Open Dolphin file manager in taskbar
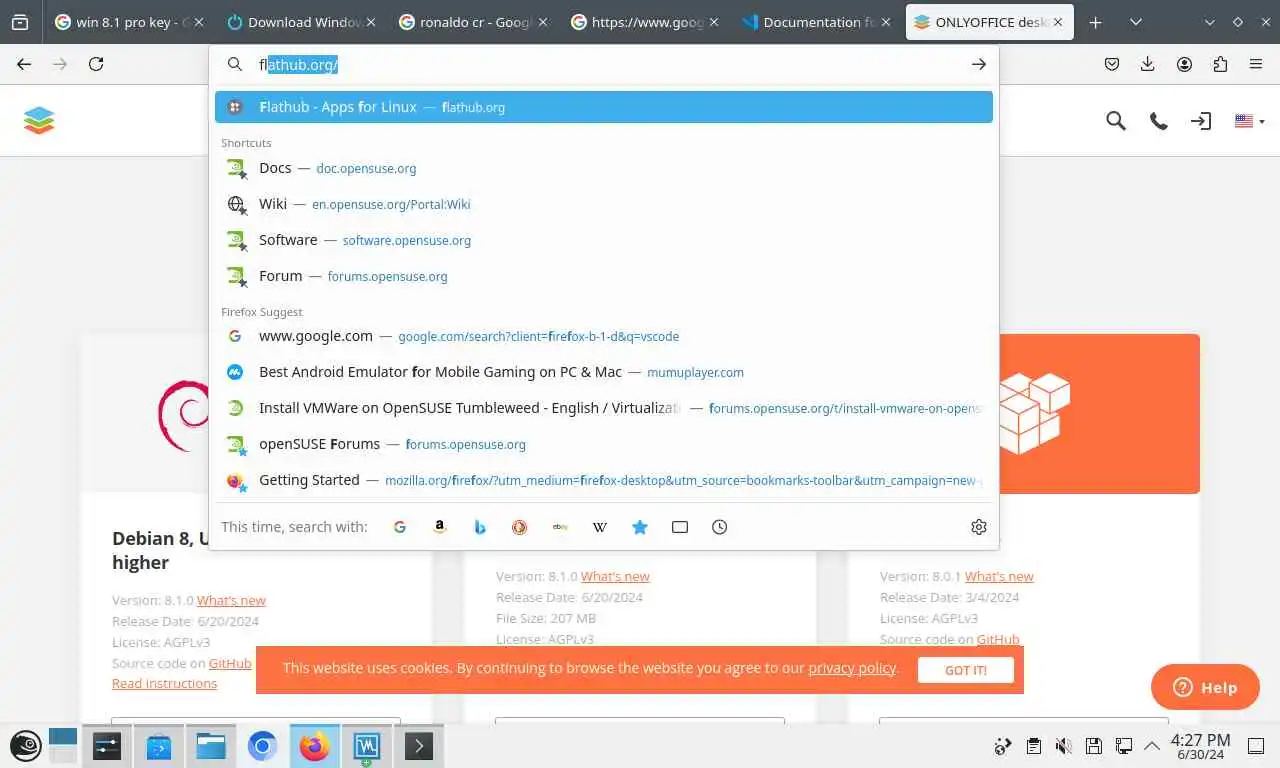This screenshot has width=1280, height=768. tap(210, 746)
